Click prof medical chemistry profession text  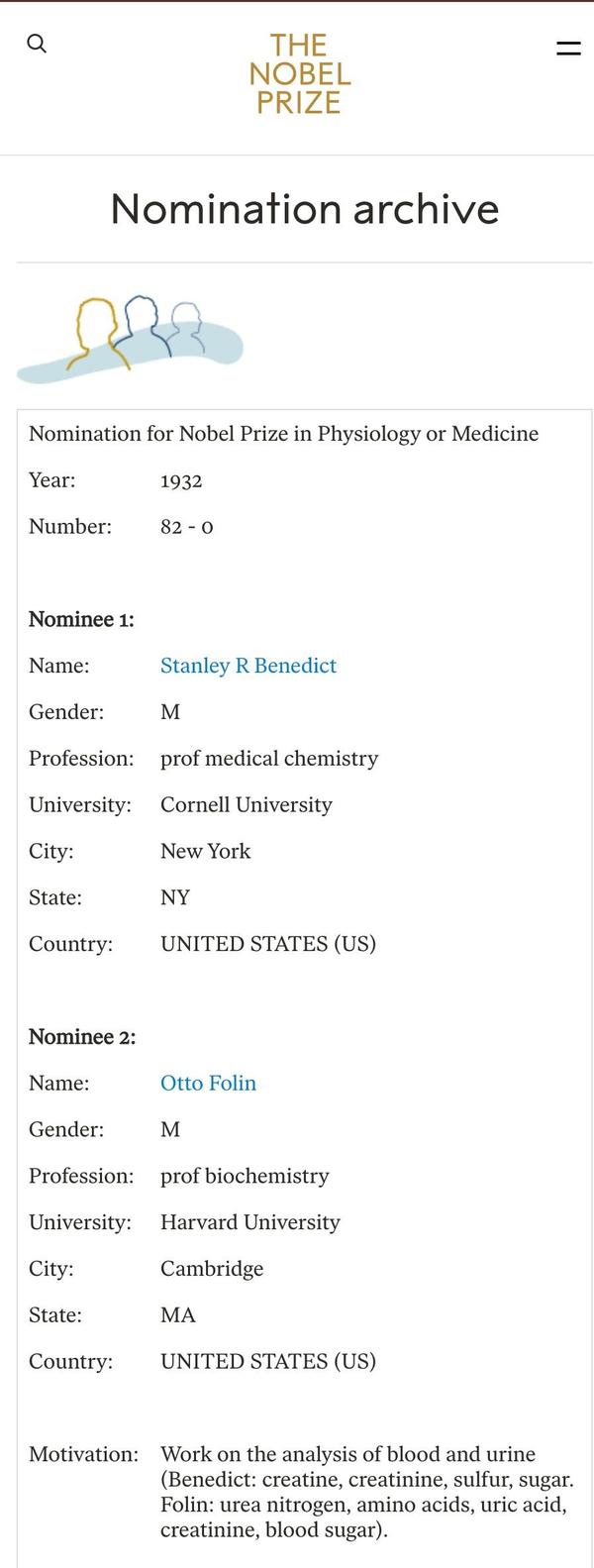pyautogui.click(x=269, y=759)
